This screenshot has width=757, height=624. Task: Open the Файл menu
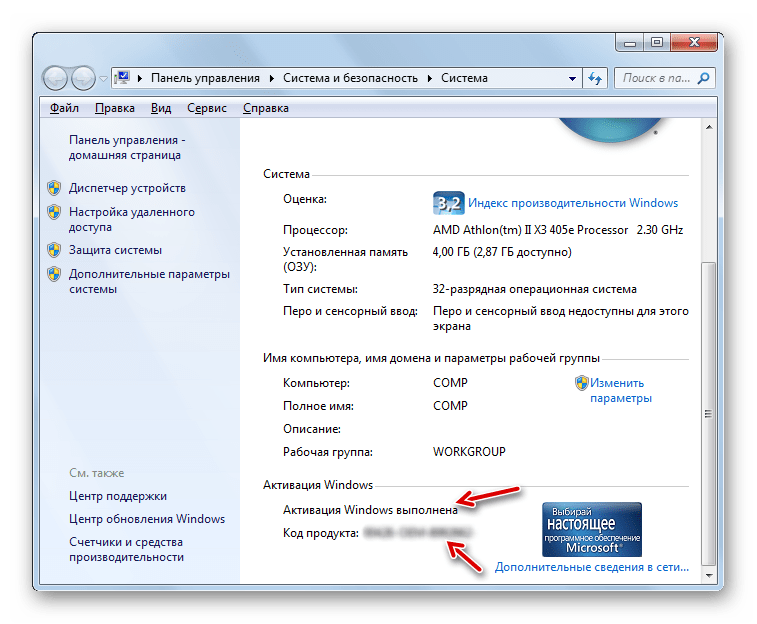64,108
